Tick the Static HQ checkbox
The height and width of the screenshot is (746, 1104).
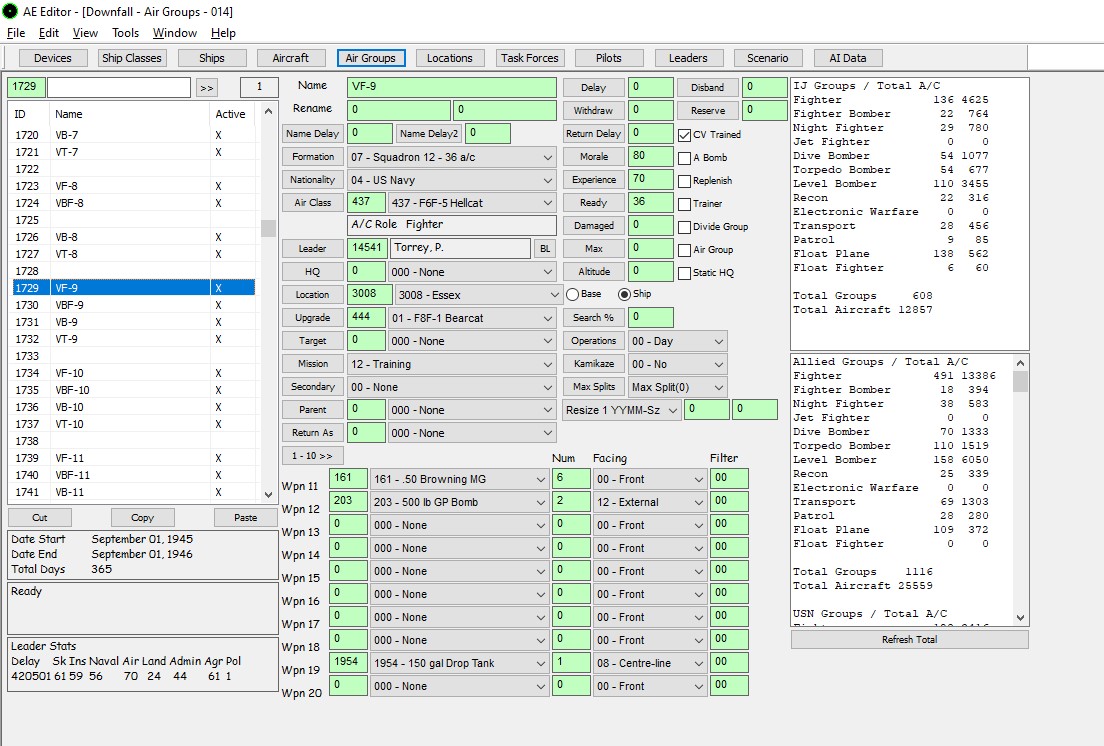pos(684,273)
